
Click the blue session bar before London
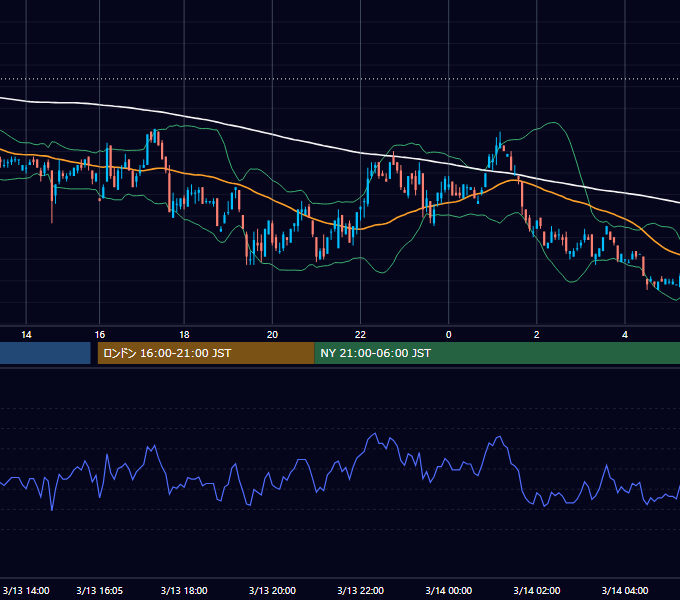(45, 353)
